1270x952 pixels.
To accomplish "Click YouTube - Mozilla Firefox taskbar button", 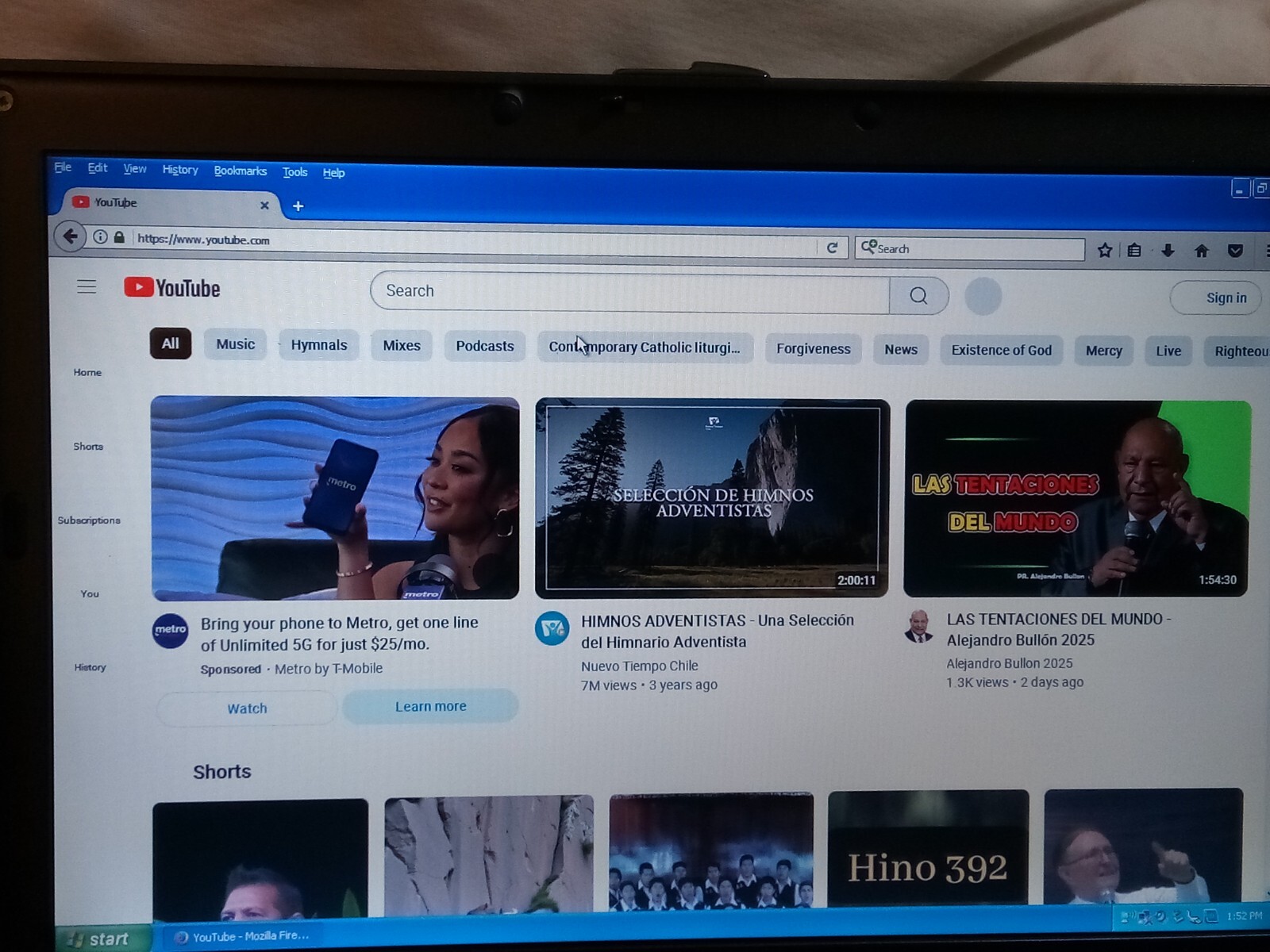I will coord(242,937).
